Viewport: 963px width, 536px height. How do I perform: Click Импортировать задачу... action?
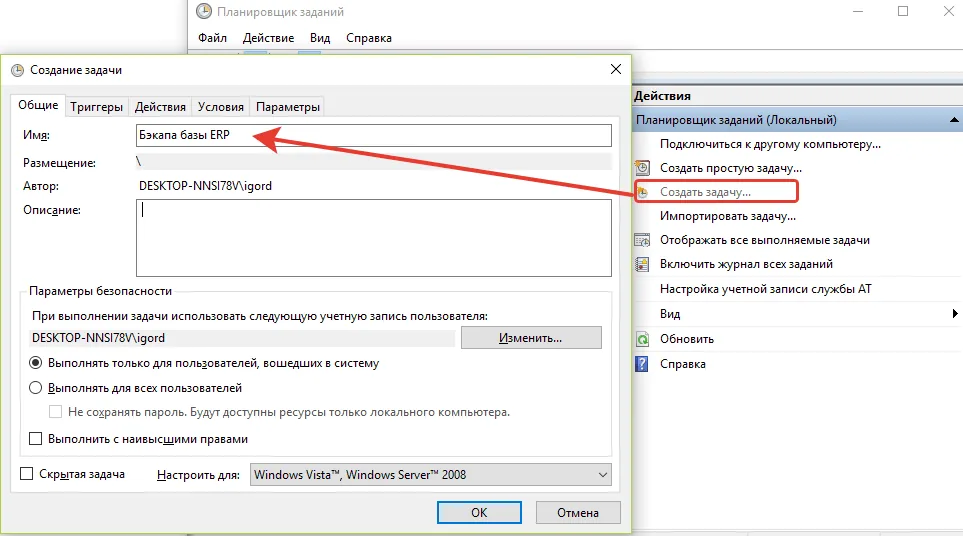click(x=728, y=216)
